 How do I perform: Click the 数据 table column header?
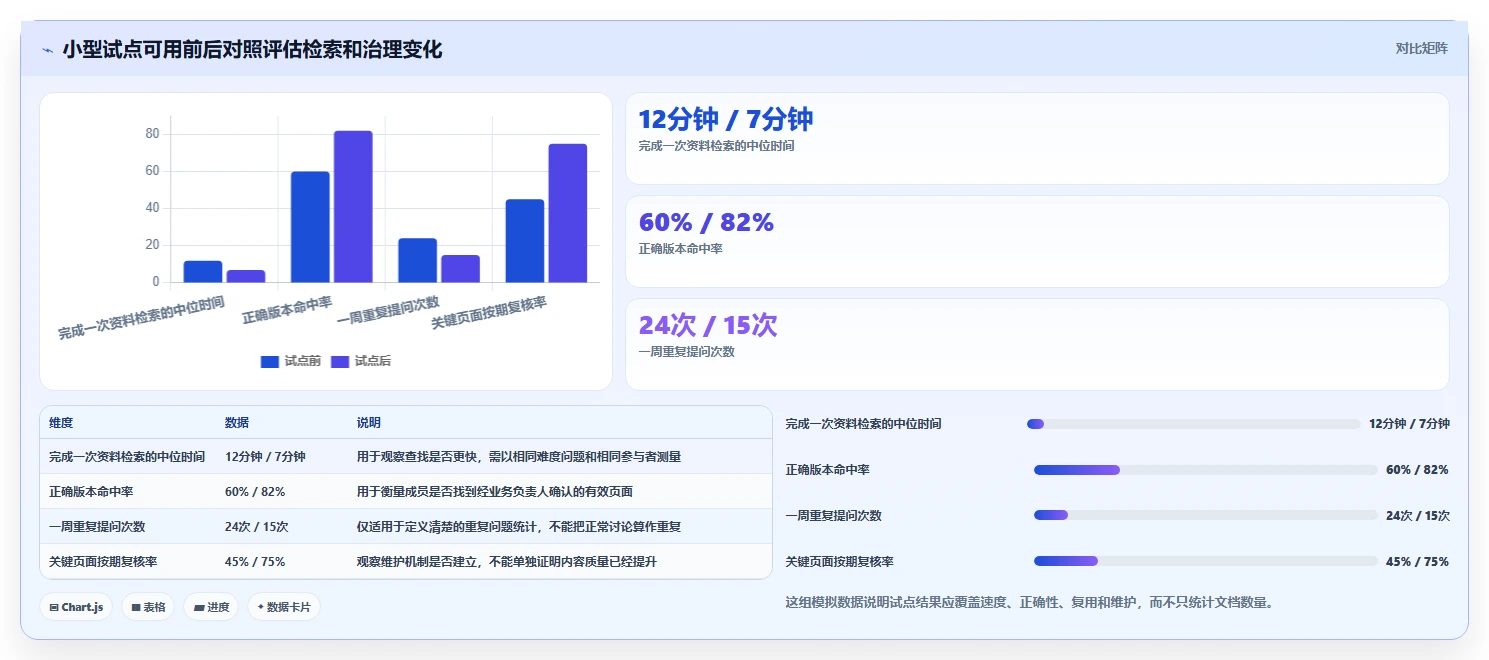click(x=237, y=423)
